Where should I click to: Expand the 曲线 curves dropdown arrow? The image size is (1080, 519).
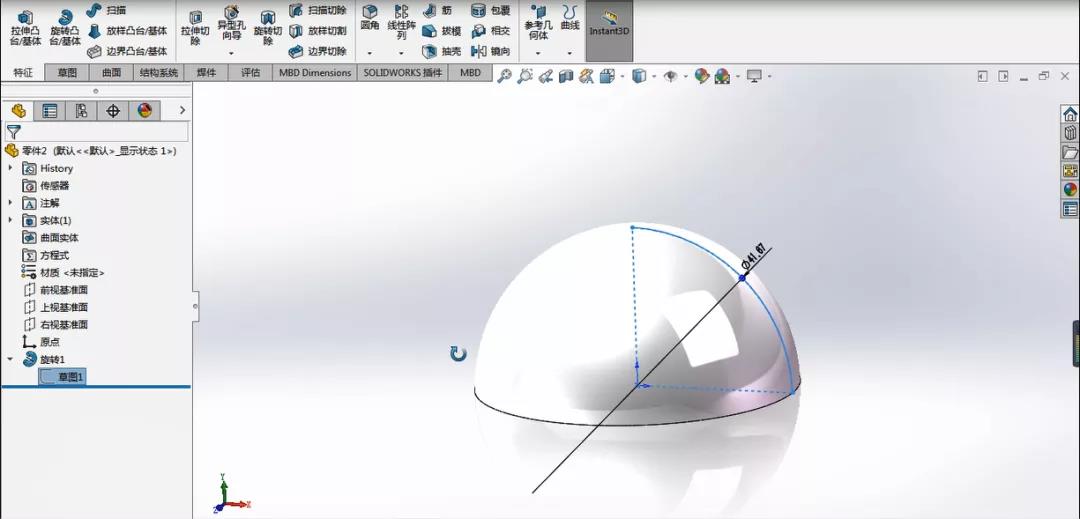tap(570, 53)
